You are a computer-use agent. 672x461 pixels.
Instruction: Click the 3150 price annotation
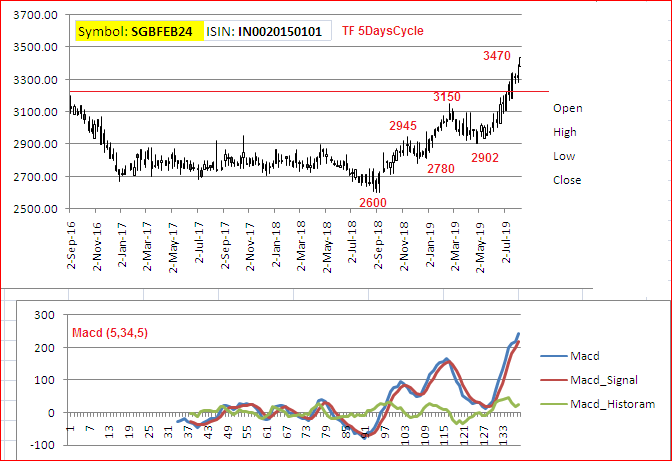pyautogui.click(x=447, y=97)
